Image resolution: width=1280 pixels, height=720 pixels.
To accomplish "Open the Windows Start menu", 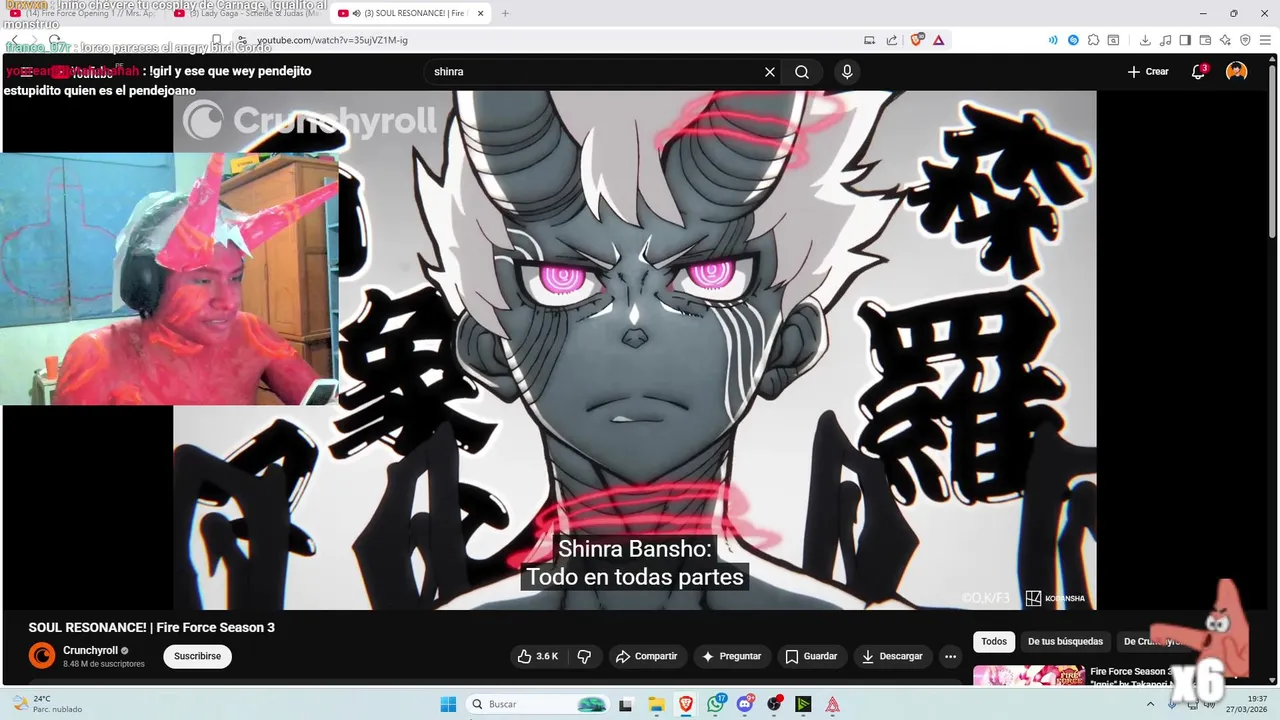I will [x=449, y=704].
